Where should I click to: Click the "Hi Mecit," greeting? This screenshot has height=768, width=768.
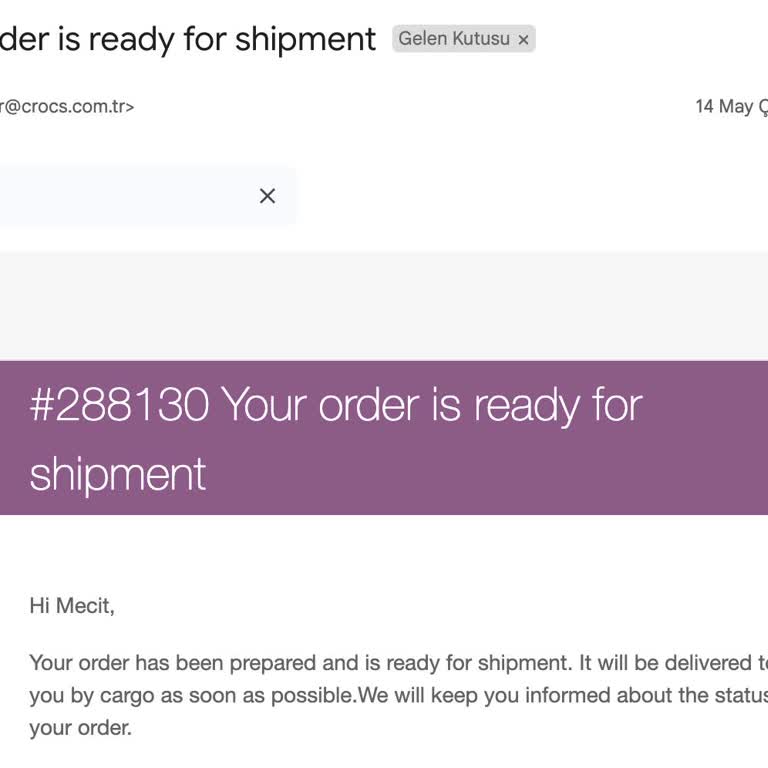click(x=72, y=606)
